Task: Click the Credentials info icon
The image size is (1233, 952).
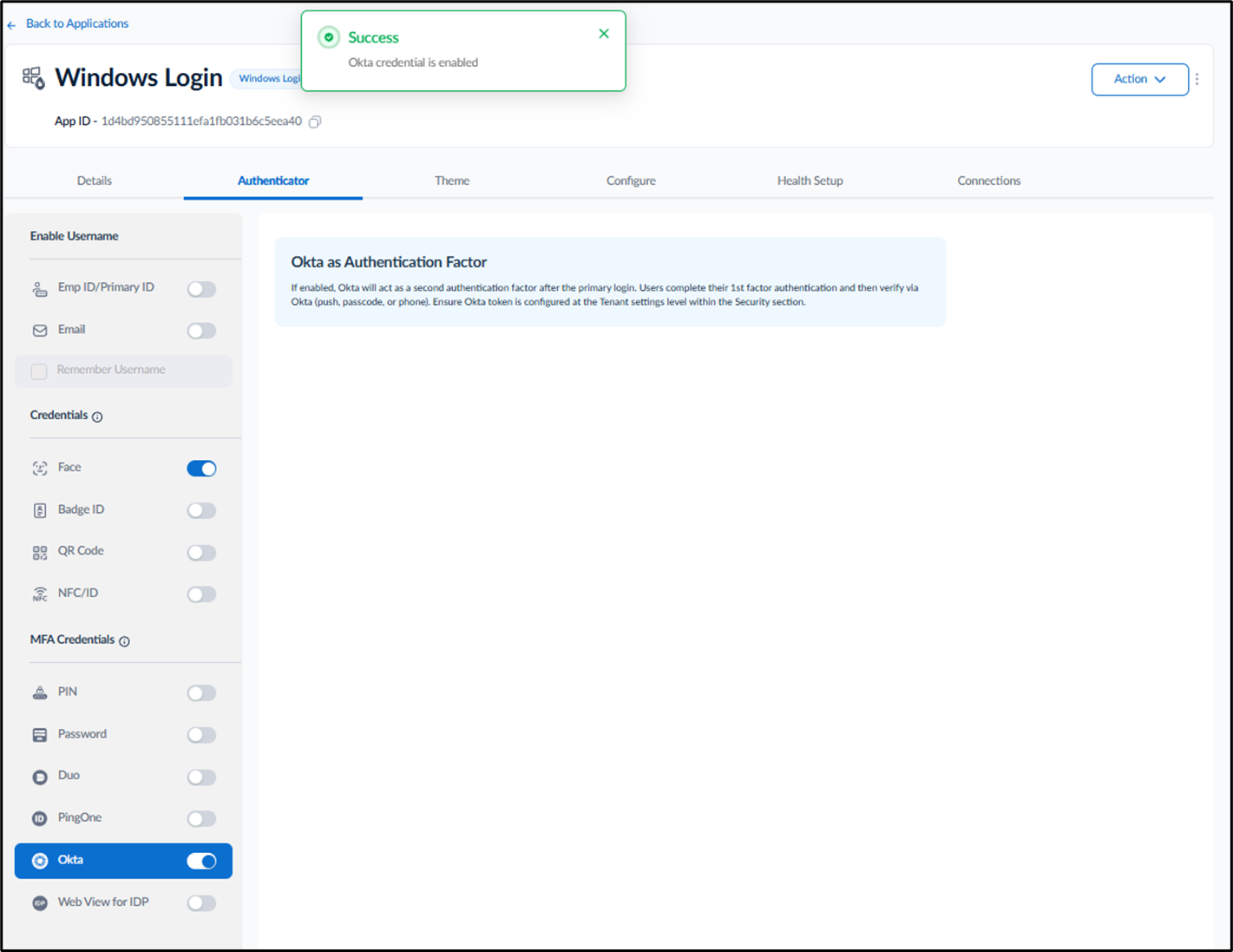Action: coord(97,417)
